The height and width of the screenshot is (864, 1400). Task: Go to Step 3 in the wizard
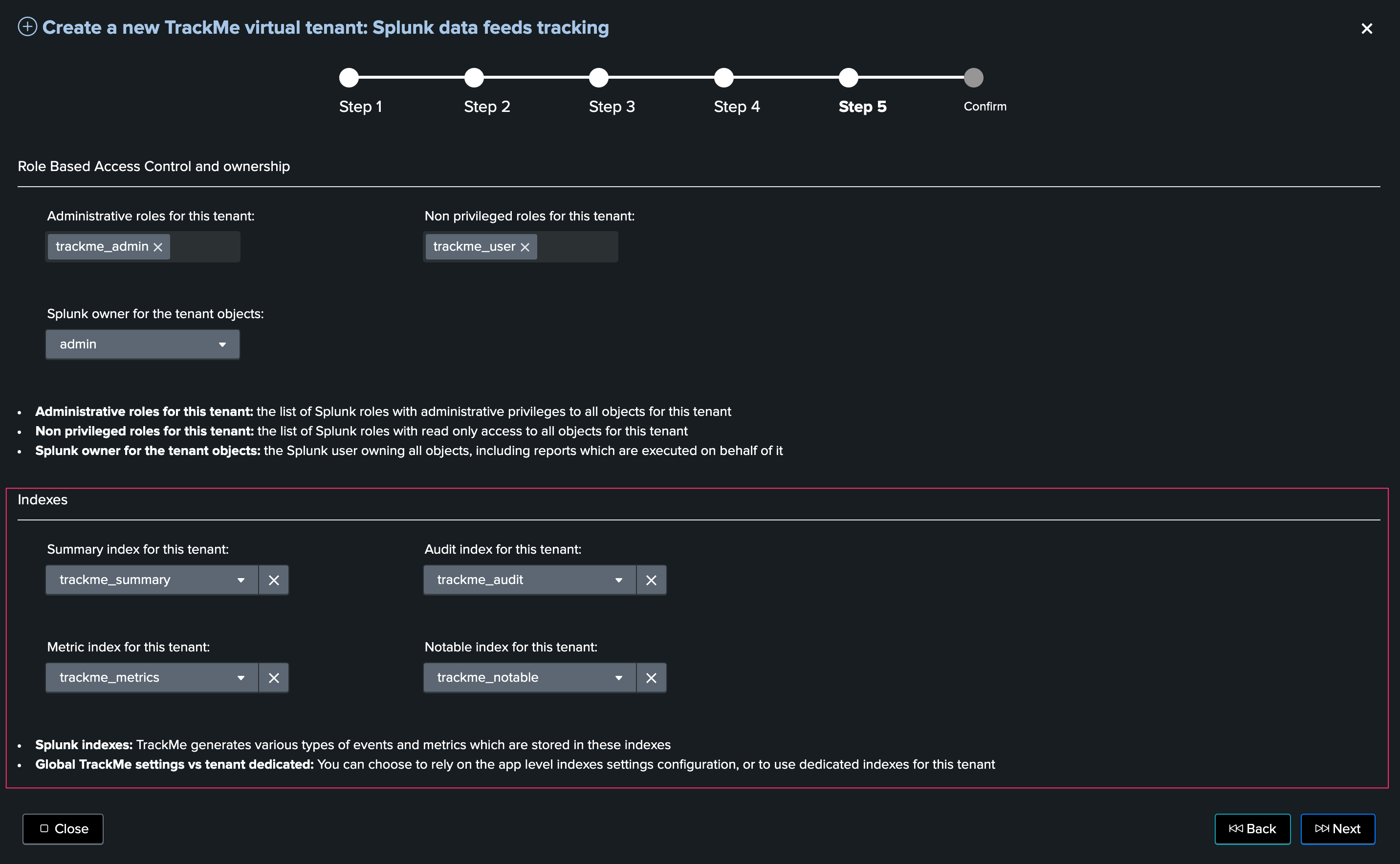coord(598,78)
